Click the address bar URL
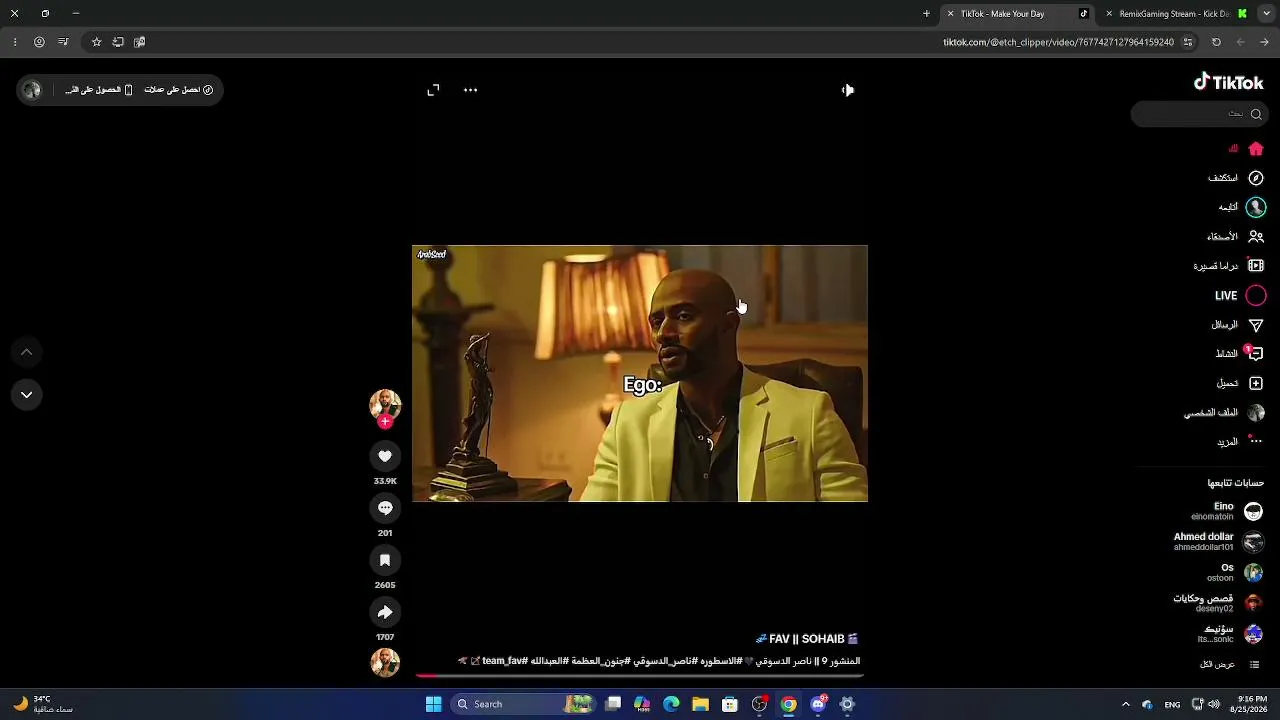1280x720 pixels. coord(1058,42)
